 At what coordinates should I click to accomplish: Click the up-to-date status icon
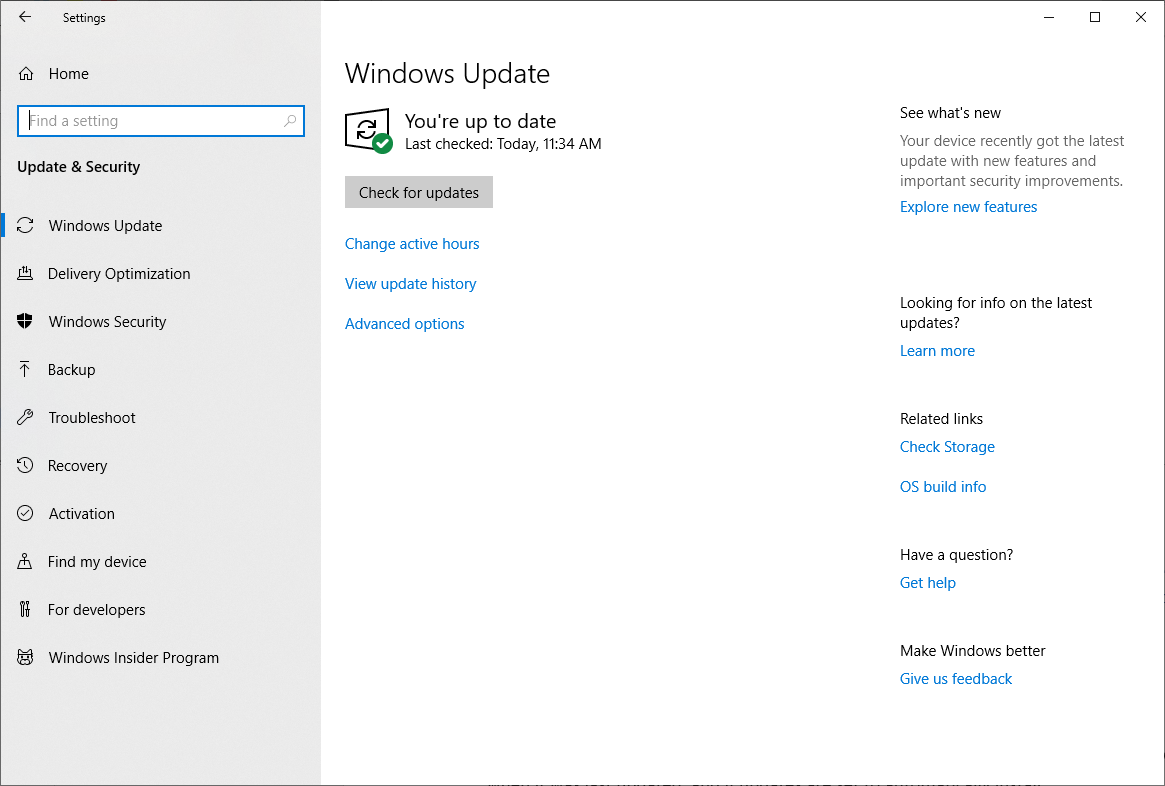[x=369, y=131]
